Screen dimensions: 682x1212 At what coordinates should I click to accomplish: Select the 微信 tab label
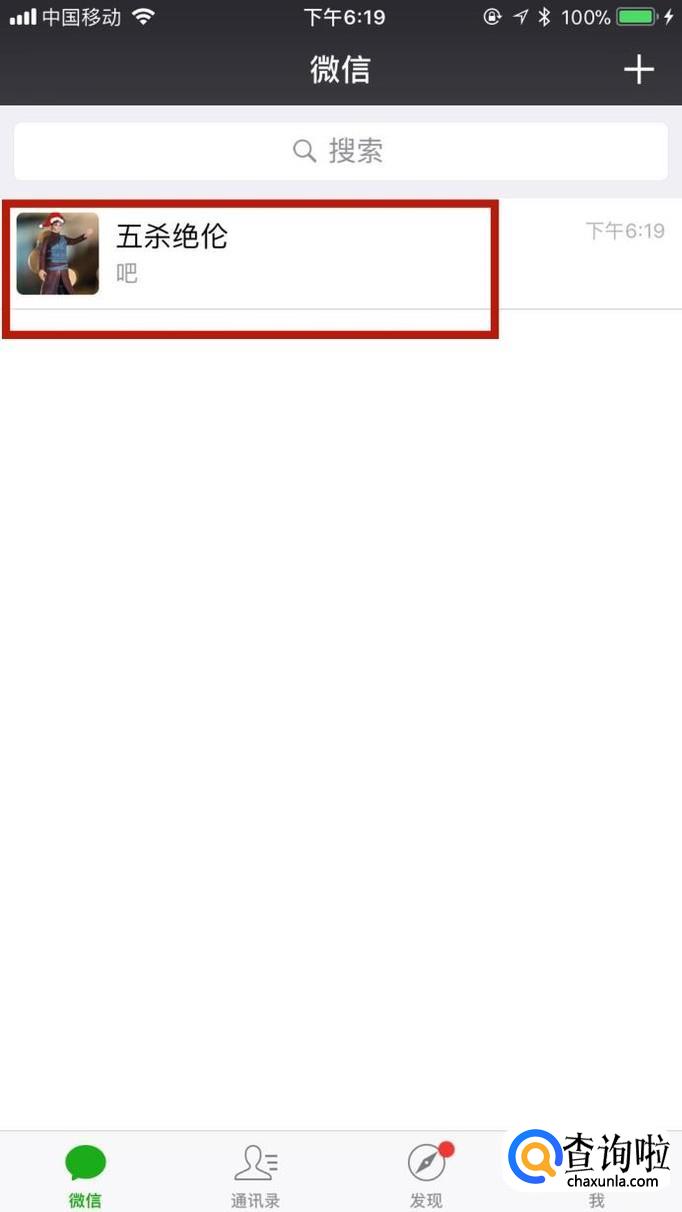(85, 1201)
